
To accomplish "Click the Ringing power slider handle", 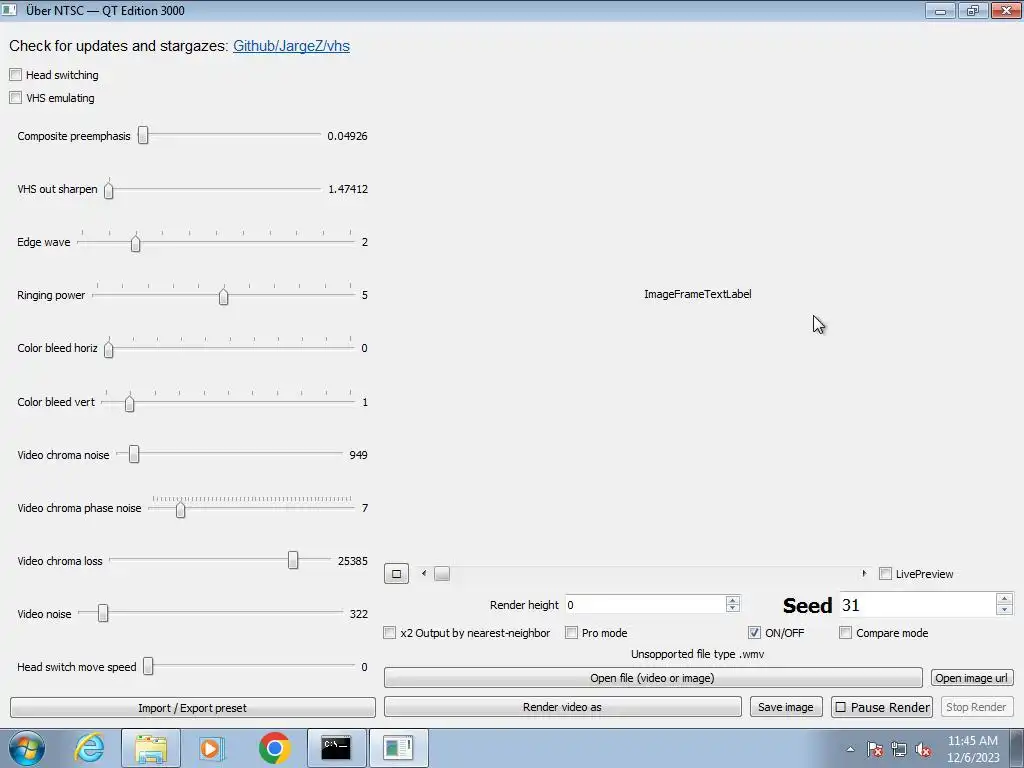I will tap(223, 296).
